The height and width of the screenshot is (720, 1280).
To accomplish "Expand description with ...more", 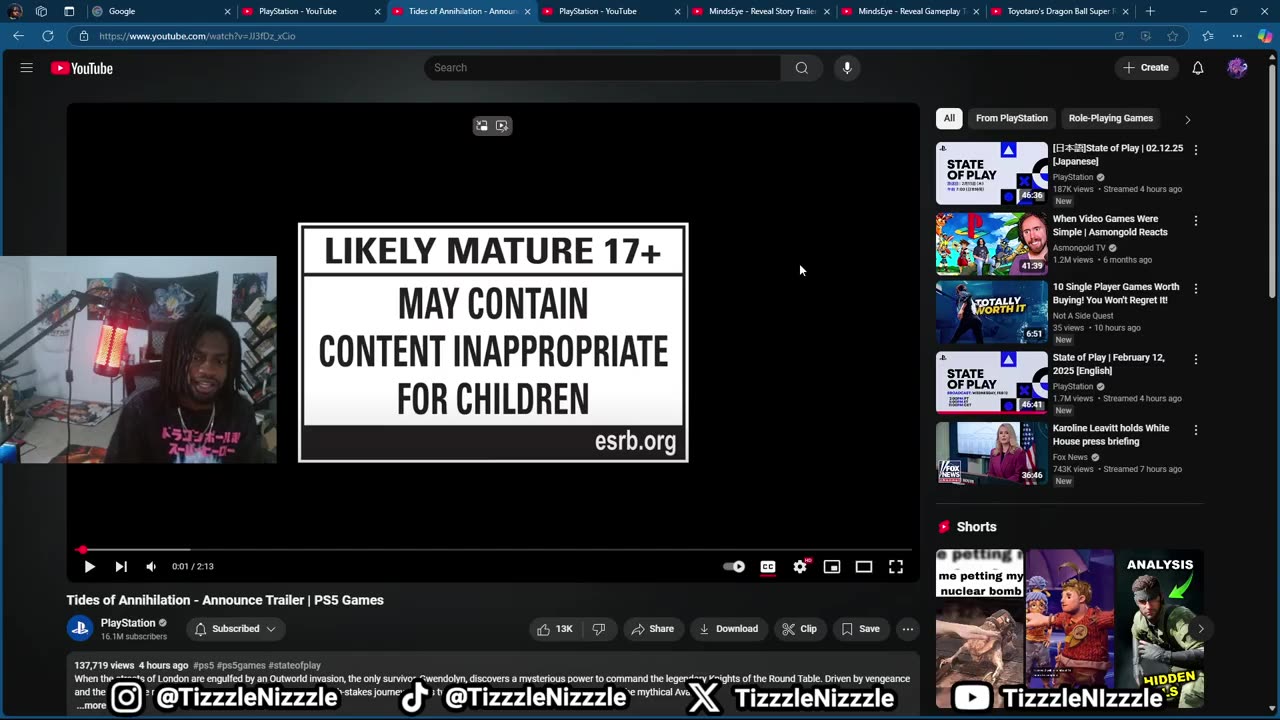I will 91,705.
